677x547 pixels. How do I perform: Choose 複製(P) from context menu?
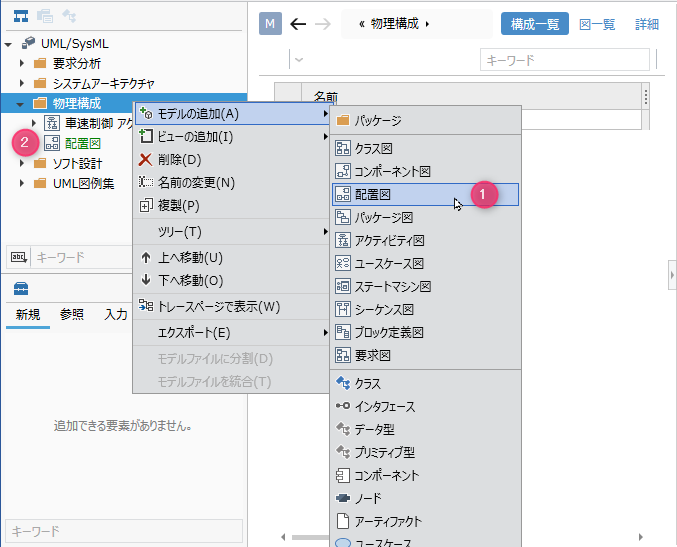232,206
